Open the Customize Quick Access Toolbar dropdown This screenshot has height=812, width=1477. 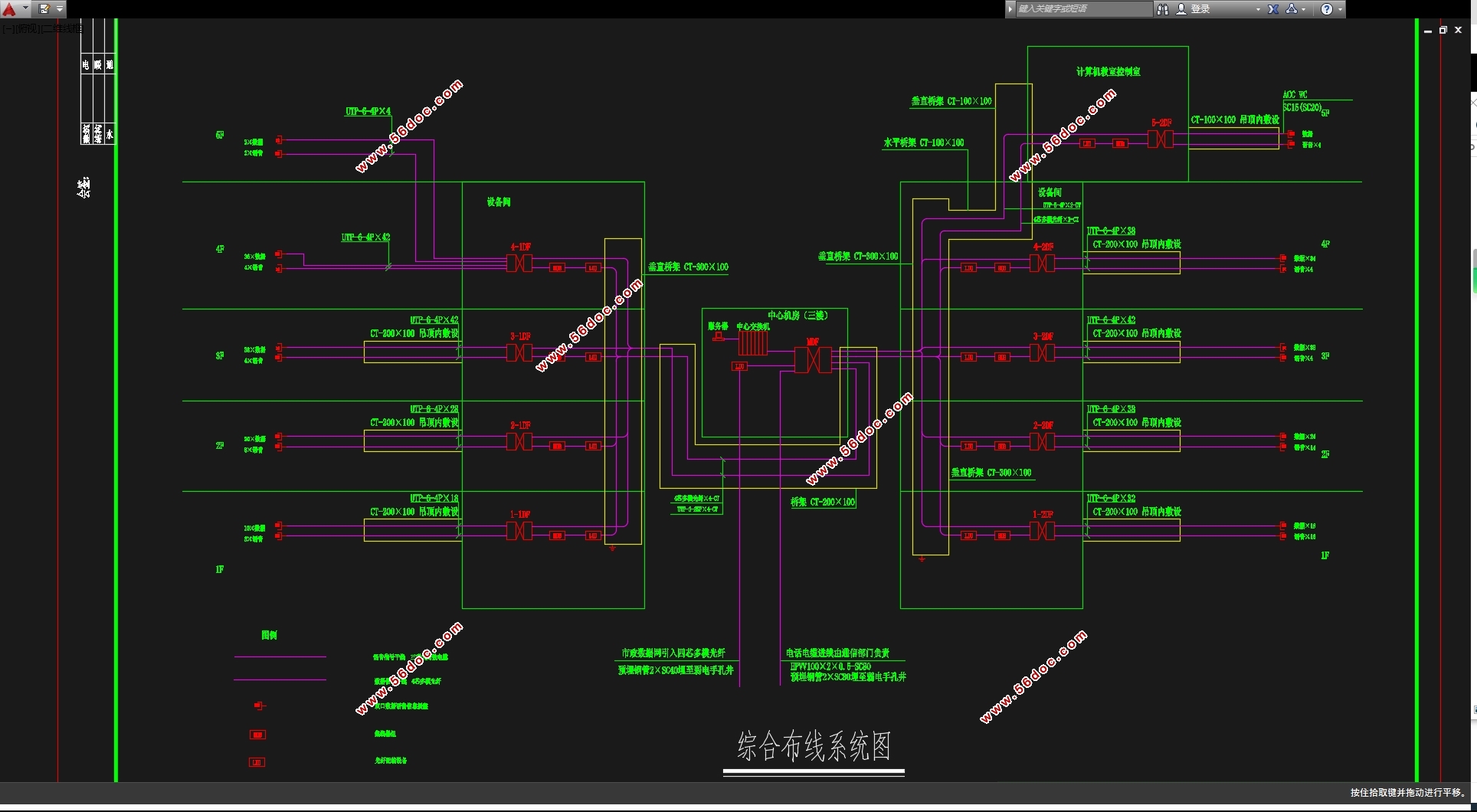[x=60, y=9]
